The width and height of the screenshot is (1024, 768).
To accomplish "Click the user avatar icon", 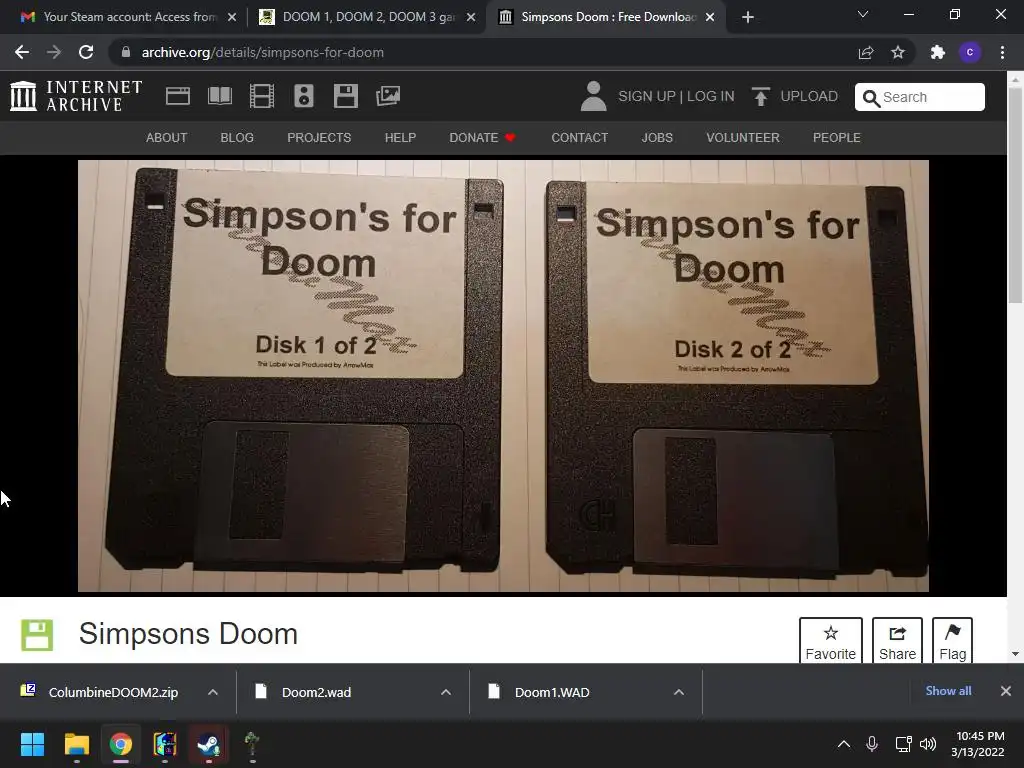I will click(x=593, y=96).
